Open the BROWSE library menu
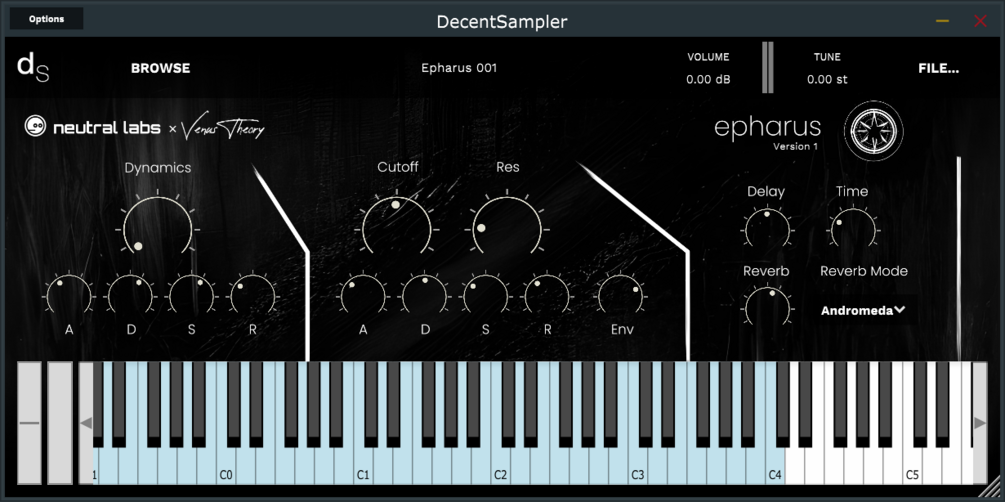 [x=160, y=68]
